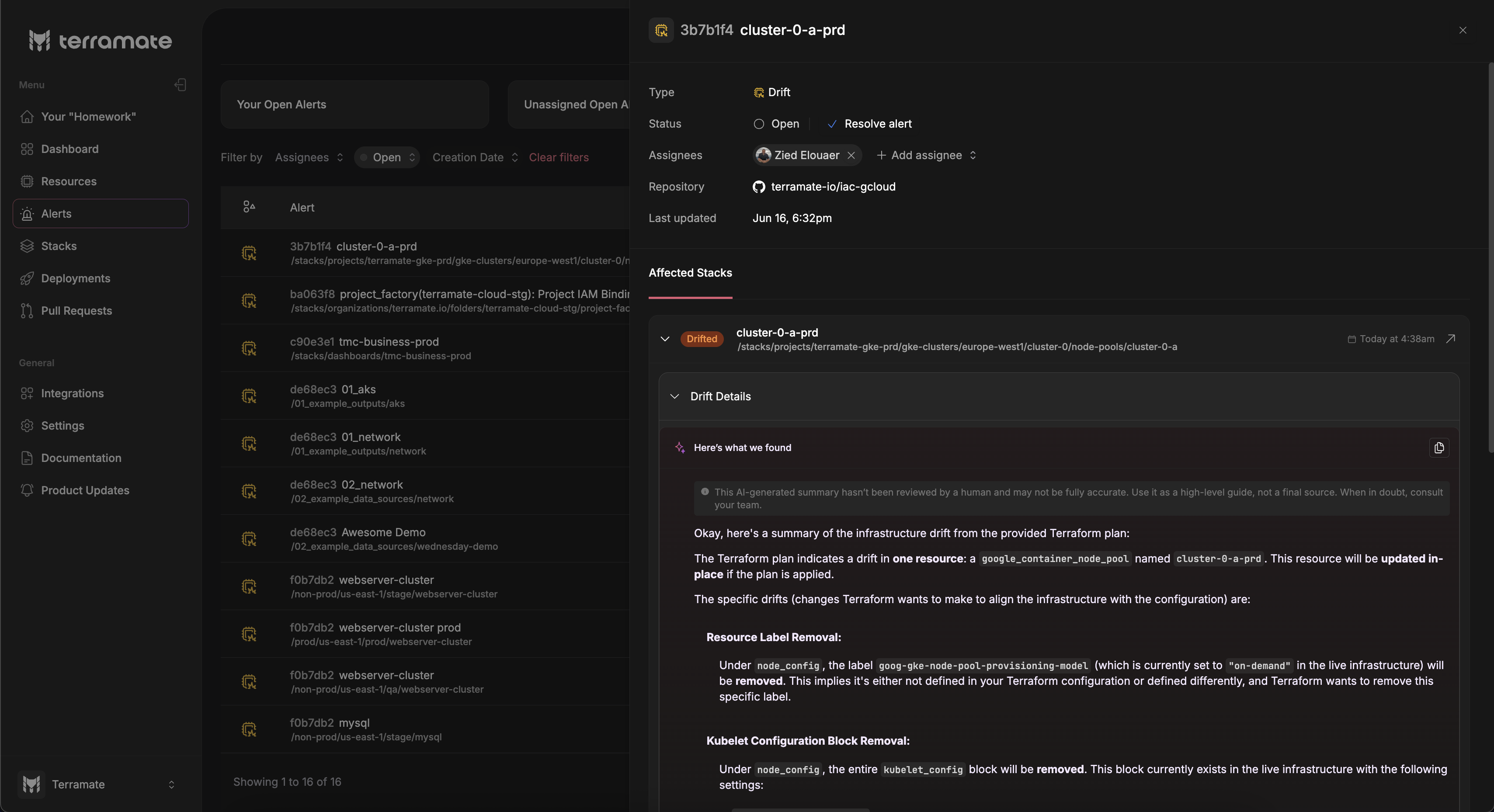Click the Today at 4:38am timestamp

[1391, 339]
